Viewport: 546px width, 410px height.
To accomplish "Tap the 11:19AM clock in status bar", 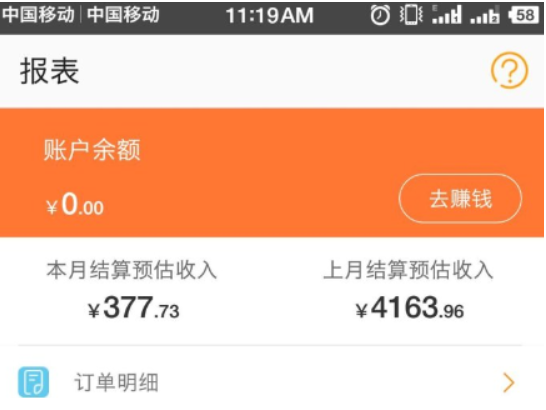I will point(270,16).
